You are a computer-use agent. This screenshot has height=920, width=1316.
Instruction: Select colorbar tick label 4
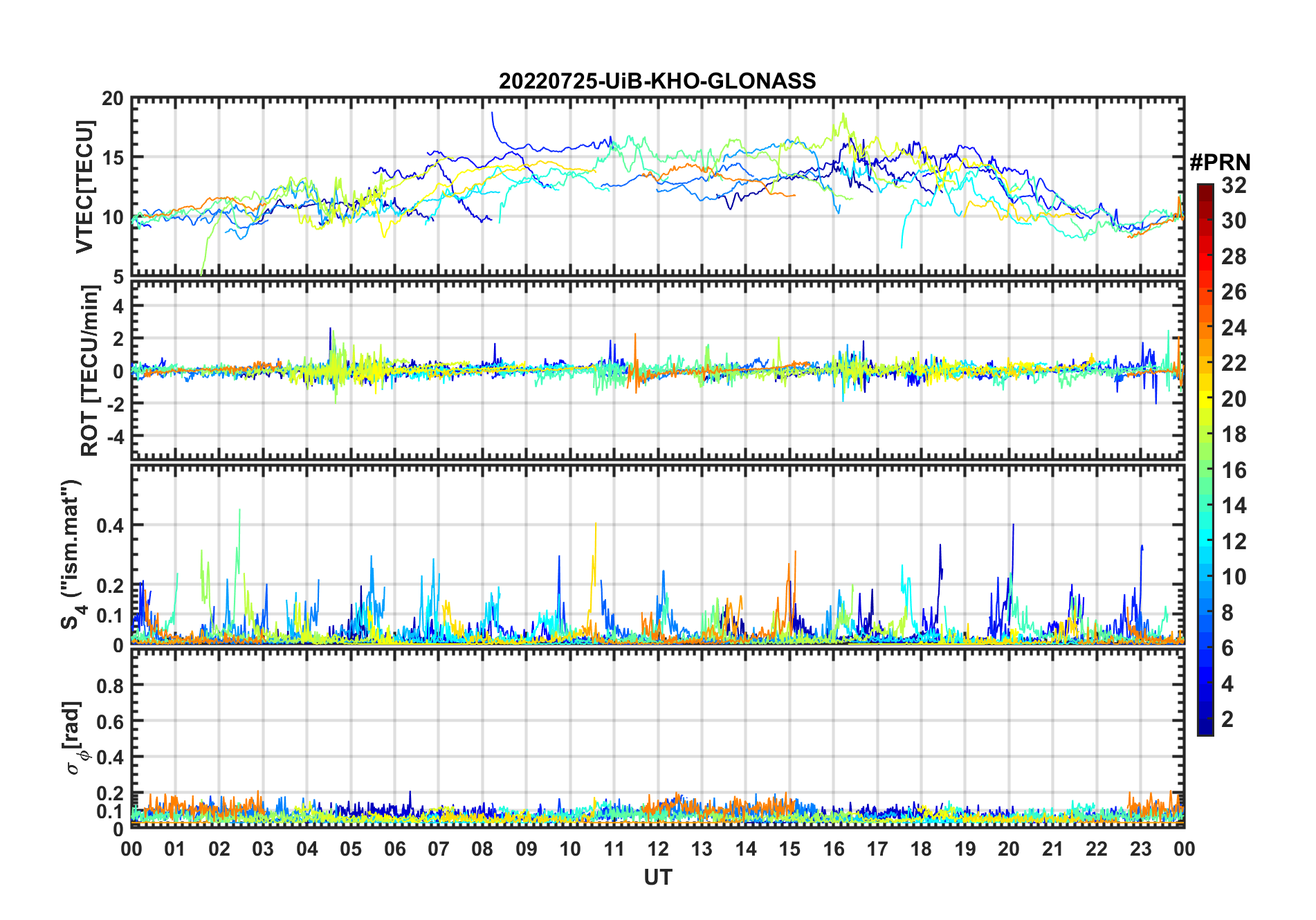1227,684
